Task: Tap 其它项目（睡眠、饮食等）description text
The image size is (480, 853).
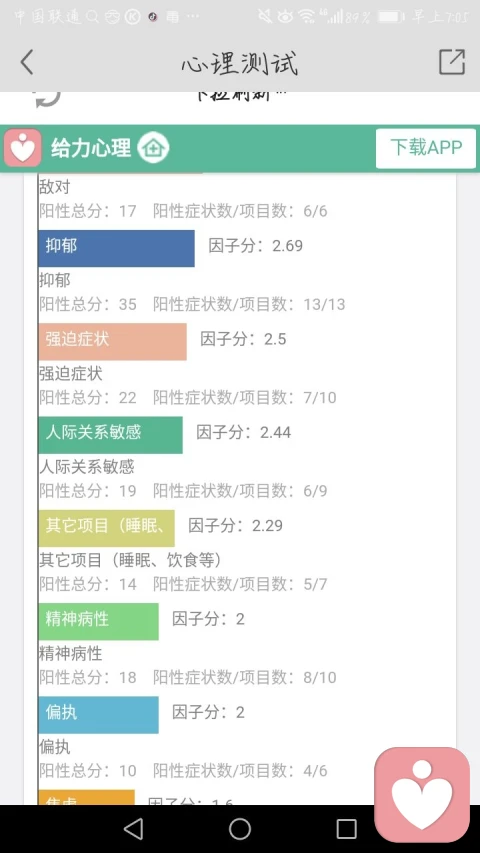Action: pyautogui.click(x=131, y=560)
